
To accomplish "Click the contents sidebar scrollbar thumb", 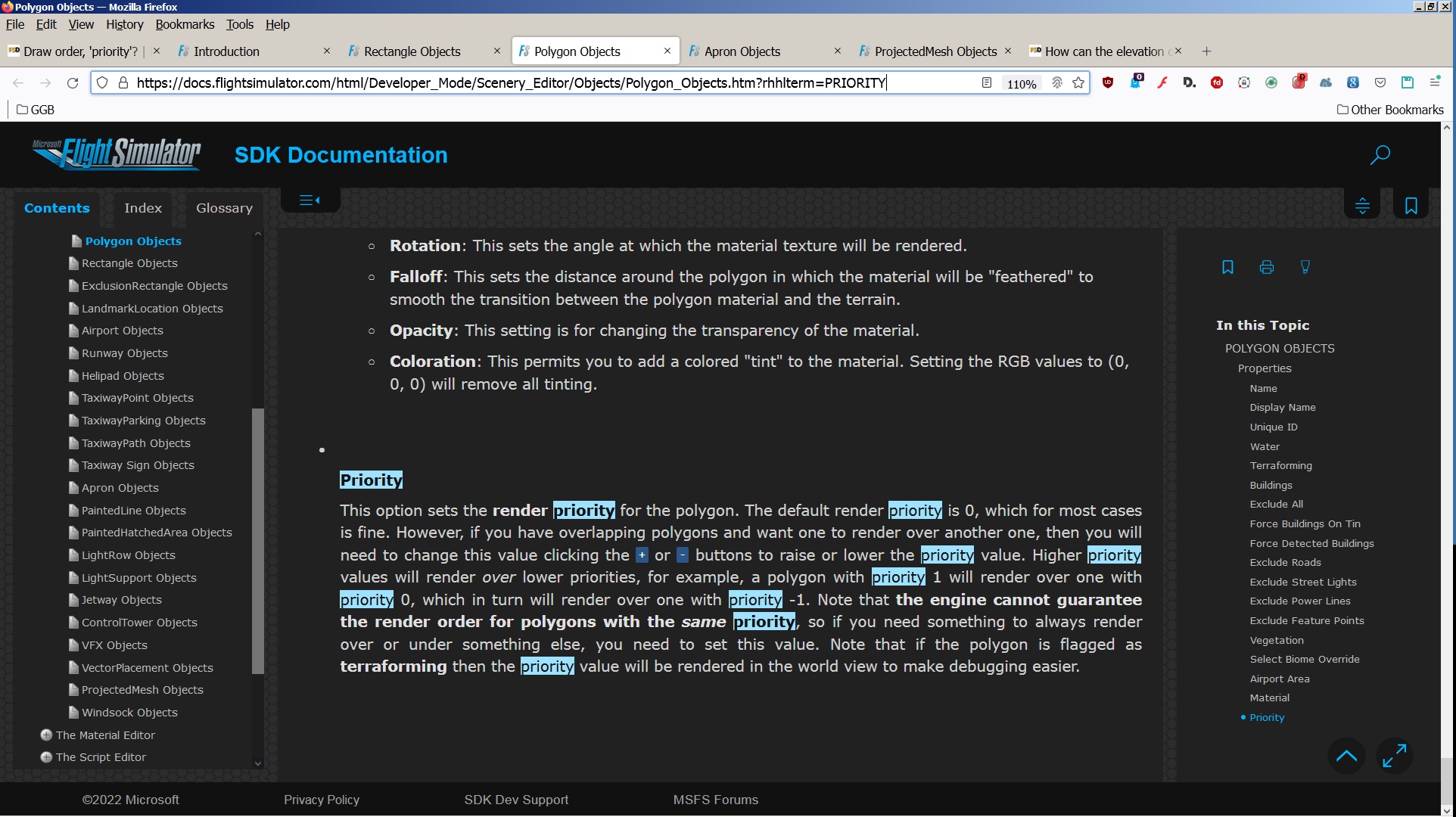I will pos(257,541).
